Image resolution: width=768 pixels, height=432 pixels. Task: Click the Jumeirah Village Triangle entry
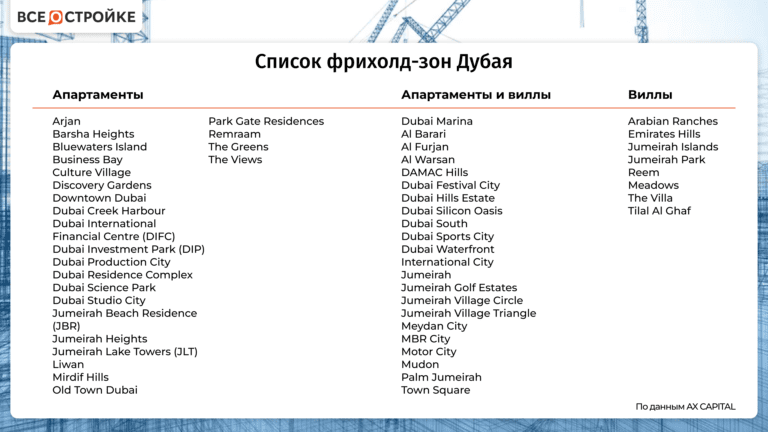coord(468,313)
